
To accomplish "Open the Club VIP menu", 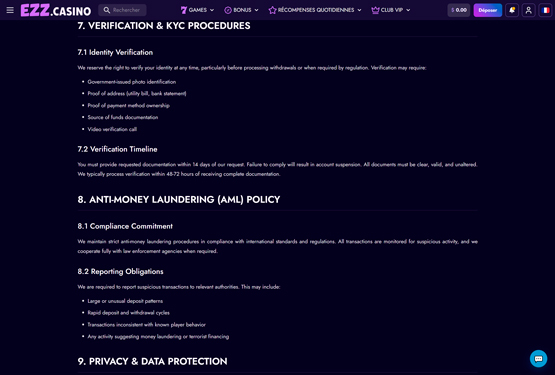I will coord(391,10).
